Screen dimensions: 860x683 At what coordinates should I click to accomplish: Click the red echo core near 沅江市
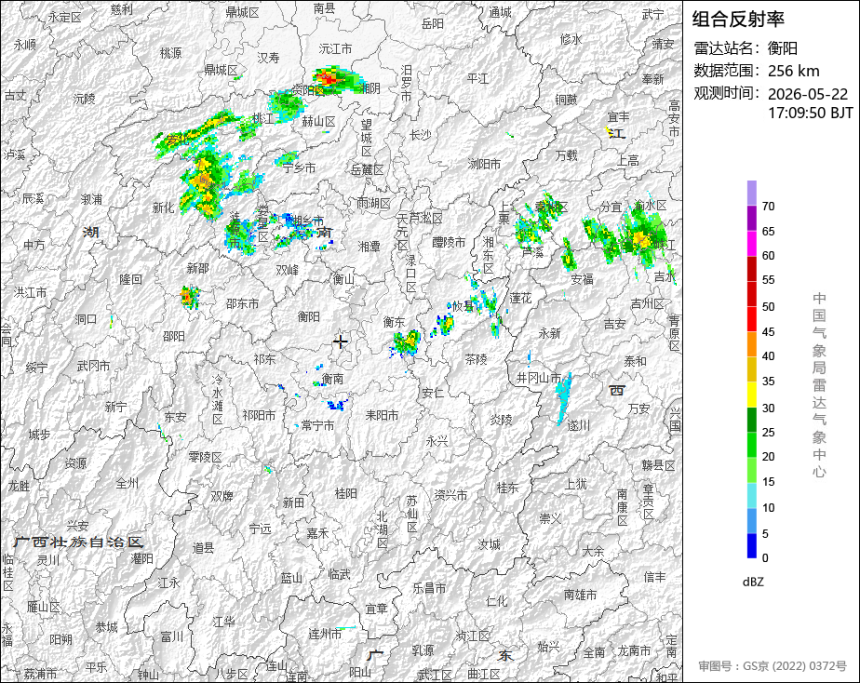tap(329, 78)
